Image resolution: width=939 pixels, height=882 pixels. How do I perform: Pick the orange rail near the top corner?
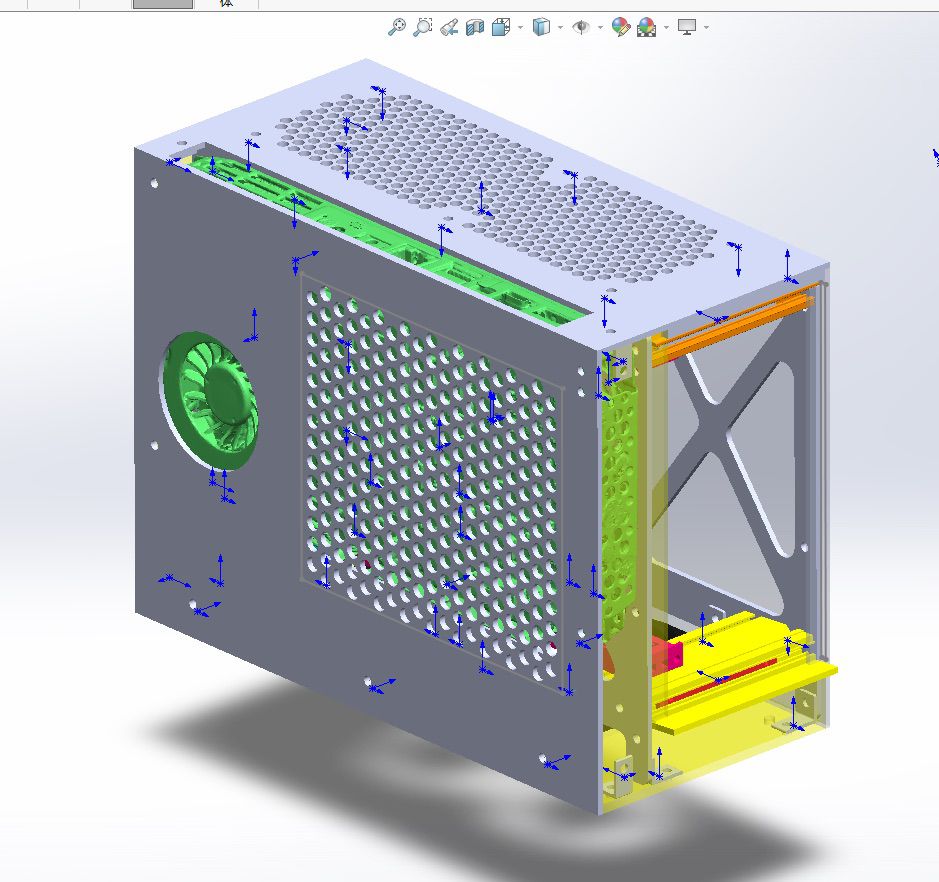point(730,317)
